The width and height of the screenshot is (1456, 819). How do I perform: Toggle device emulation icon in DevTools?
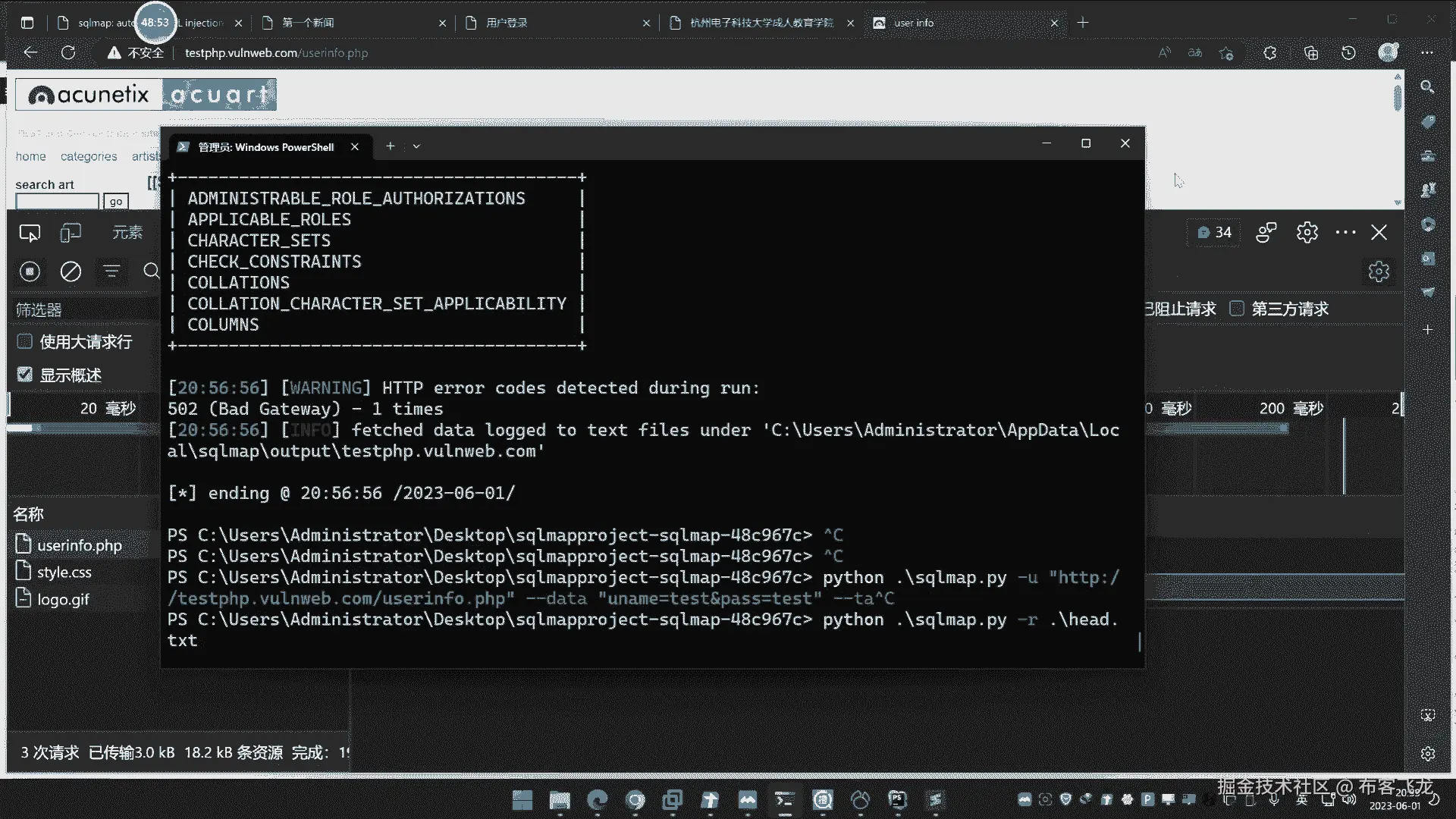70,234
